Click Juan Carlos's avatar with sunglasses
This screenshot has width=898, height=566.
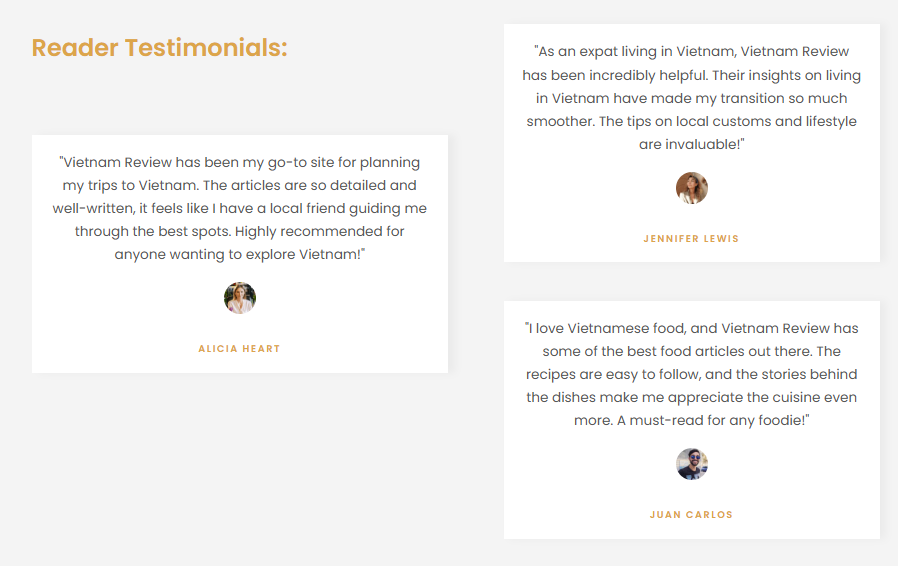pos(692,464)
